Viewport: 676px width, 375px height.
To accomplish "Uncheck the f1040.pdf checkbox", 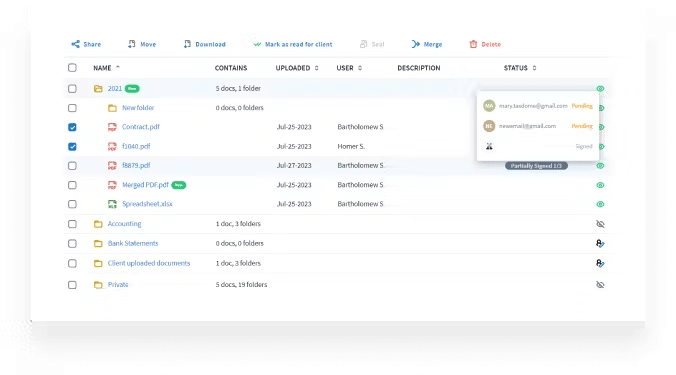I will pos(72,147).
